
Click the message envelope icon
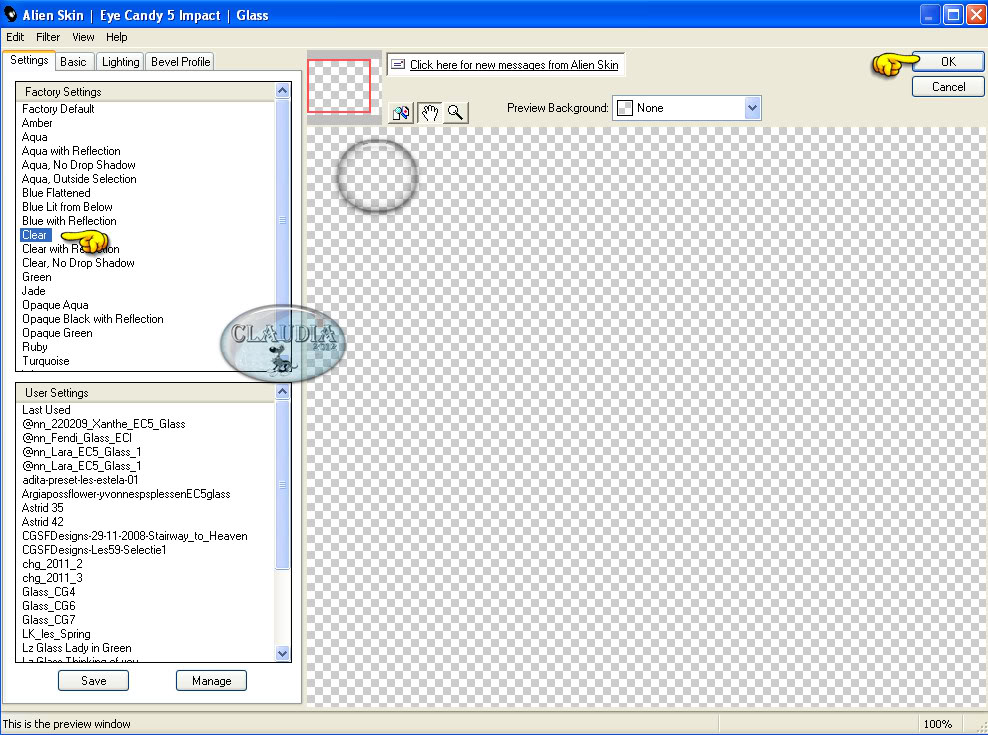pyautogui.click(x=398, y=64)
